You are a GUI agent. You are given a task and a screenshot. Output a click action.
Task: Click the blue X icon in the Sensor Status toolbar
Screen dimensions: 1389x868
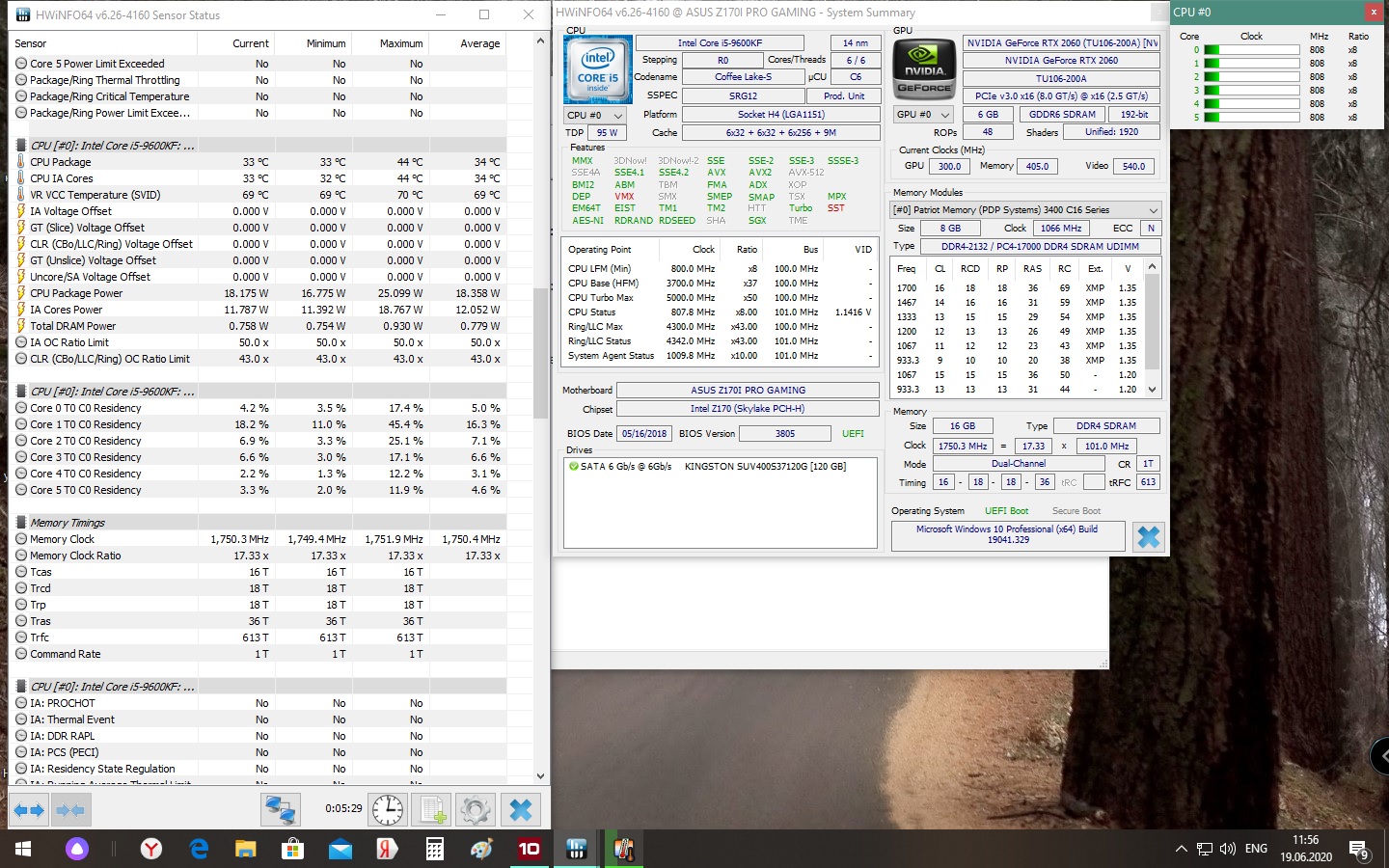pos(521,810)
